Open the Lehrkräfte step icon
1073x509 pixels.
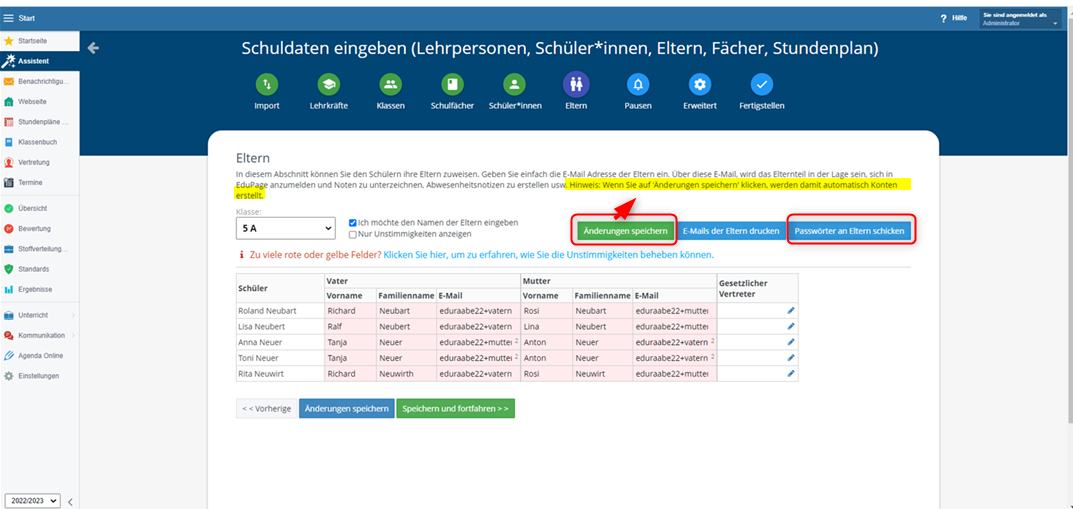click(x=328, y=85)
